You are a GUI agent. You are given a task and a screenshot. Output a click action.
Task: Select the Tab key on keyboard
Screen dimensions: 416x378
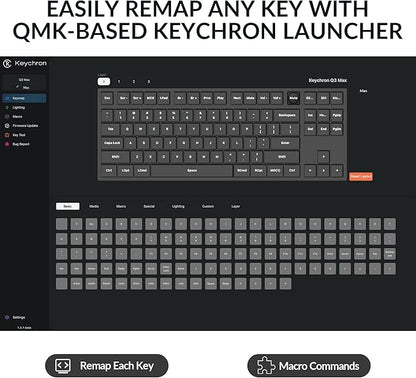110,129
